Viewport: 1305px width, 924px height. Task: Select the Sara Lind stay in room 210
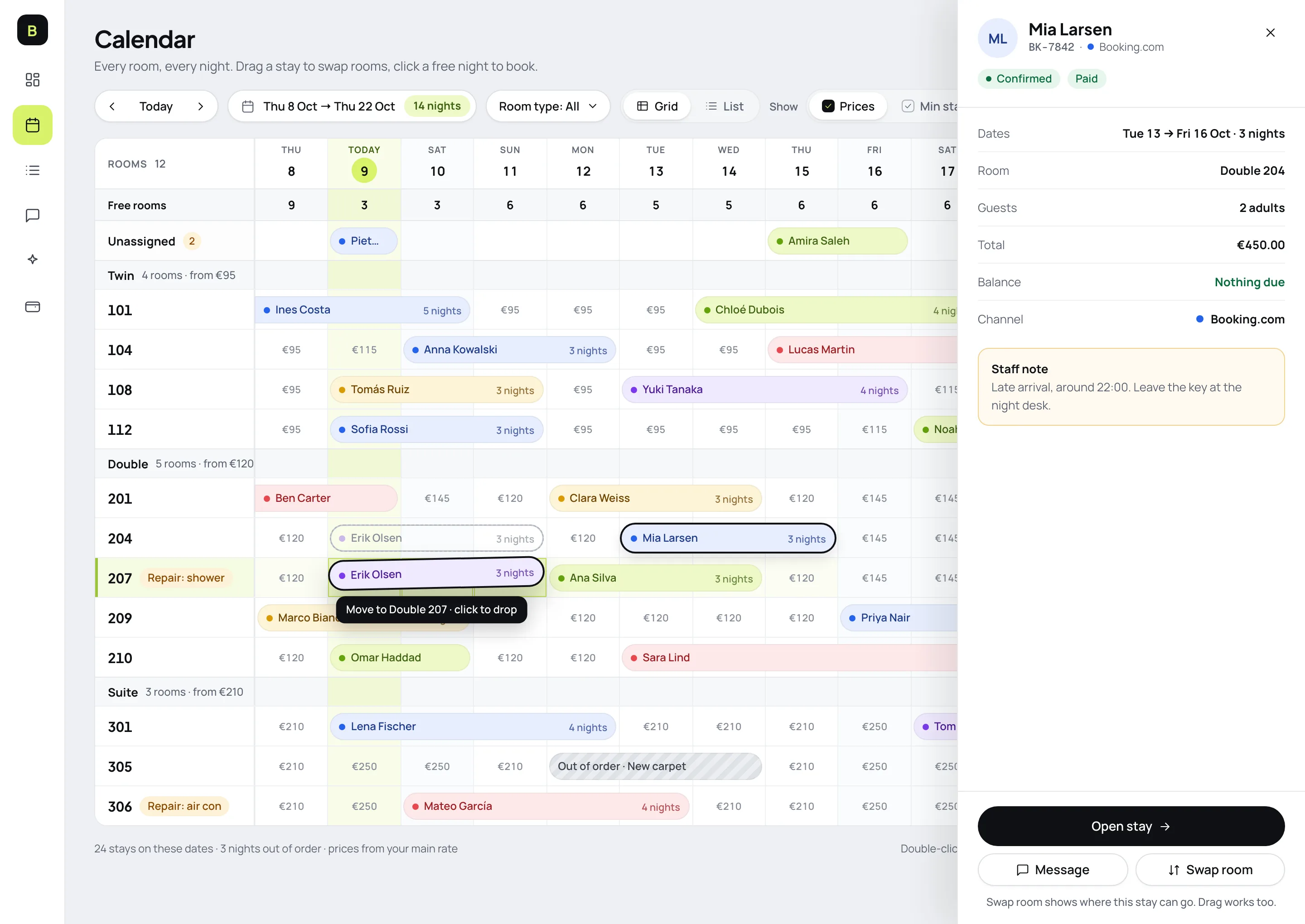point(790,658)
